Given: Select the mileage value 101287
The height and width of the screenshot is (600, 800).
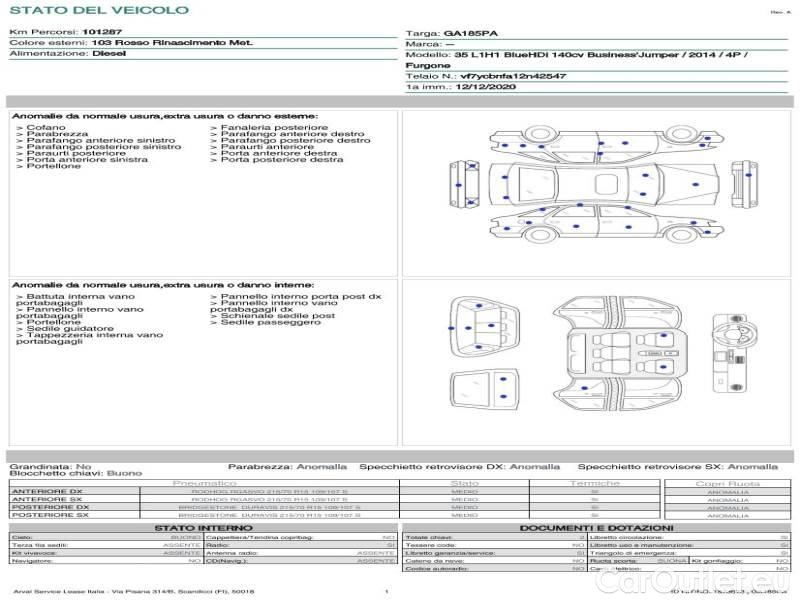Looking at the screenshot, I should [x=102, y=32].
